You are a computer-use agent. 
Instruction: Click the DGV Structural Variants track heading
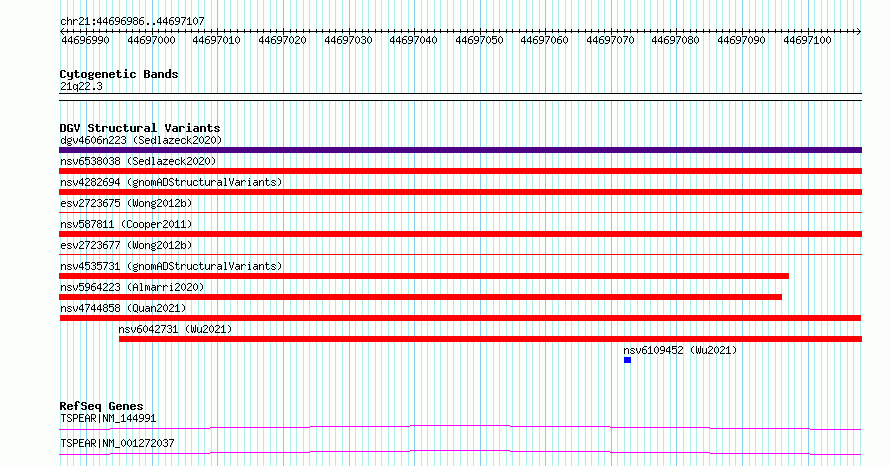pos(140,128)
